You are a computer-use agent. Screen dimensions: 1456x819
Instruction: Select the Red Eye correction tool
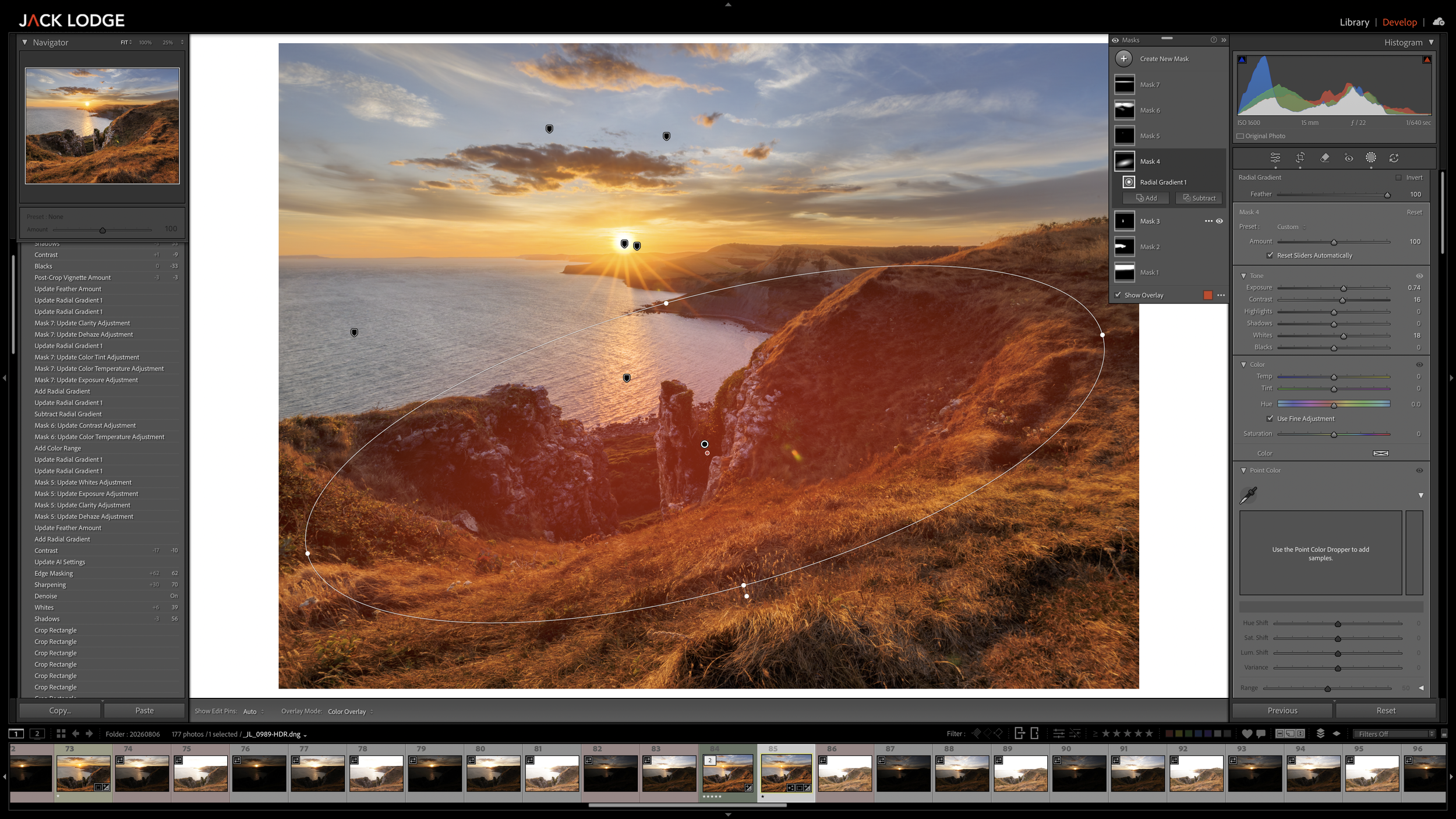click(1348, 158)
